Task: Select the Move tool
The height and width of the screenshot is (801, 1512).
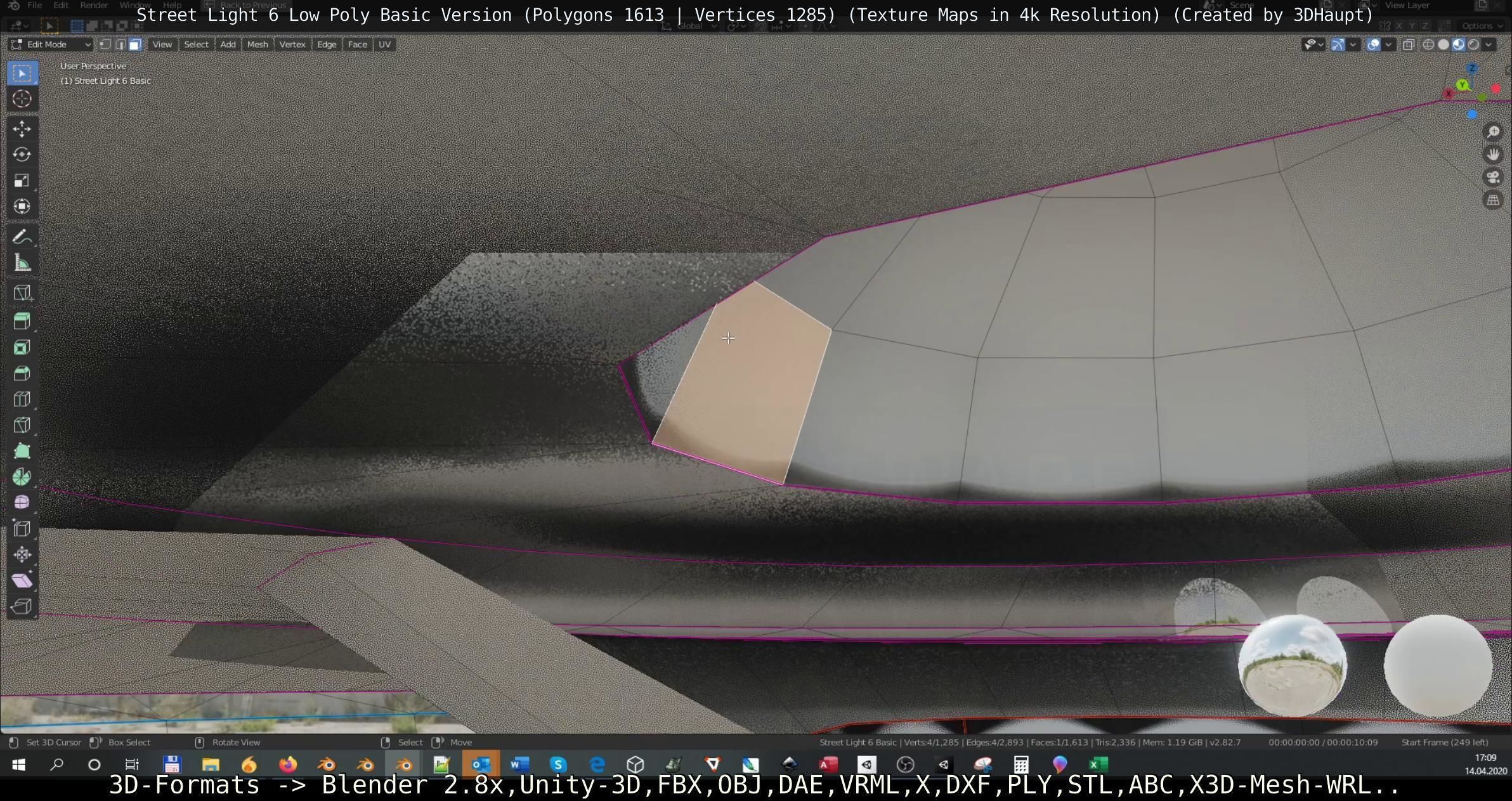Action: coord(22,129)
